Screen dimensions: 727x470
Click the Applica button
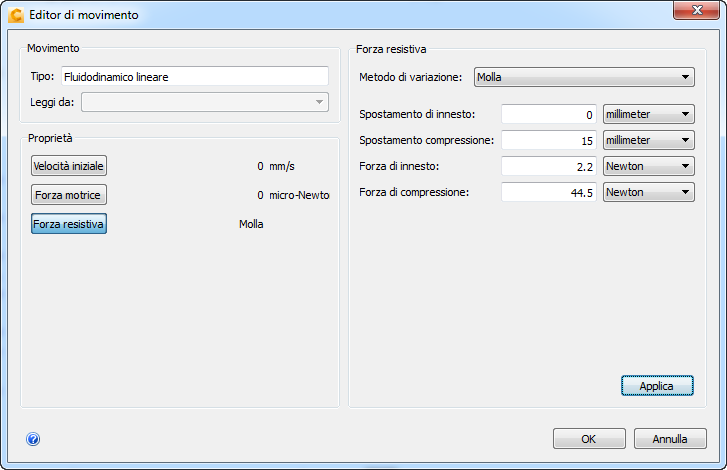(x=657, y=386)
